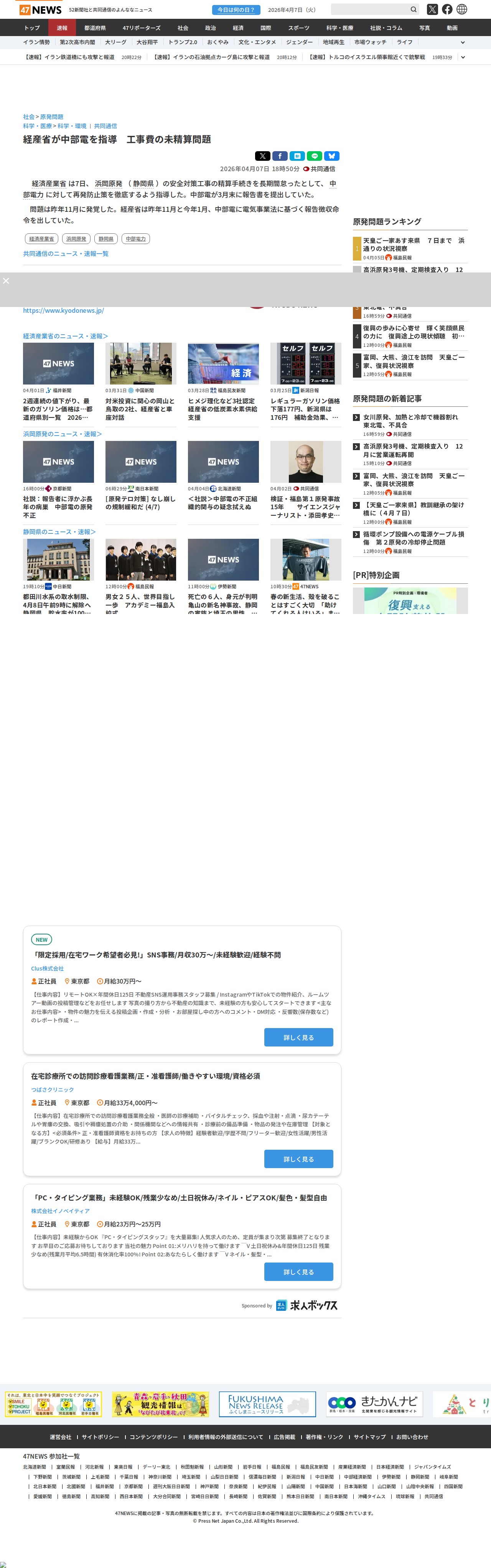The height and width of the screenshot is (1568, 491).
Task: Open the Clus株式会社 company link
Action: click(x=48, y=969)
